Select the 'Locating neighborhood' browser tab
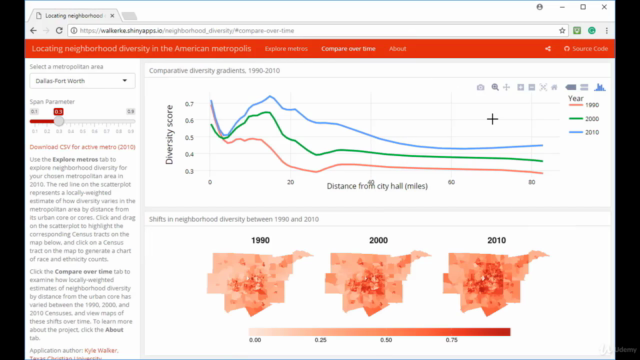640x360 pixels. 73,16
